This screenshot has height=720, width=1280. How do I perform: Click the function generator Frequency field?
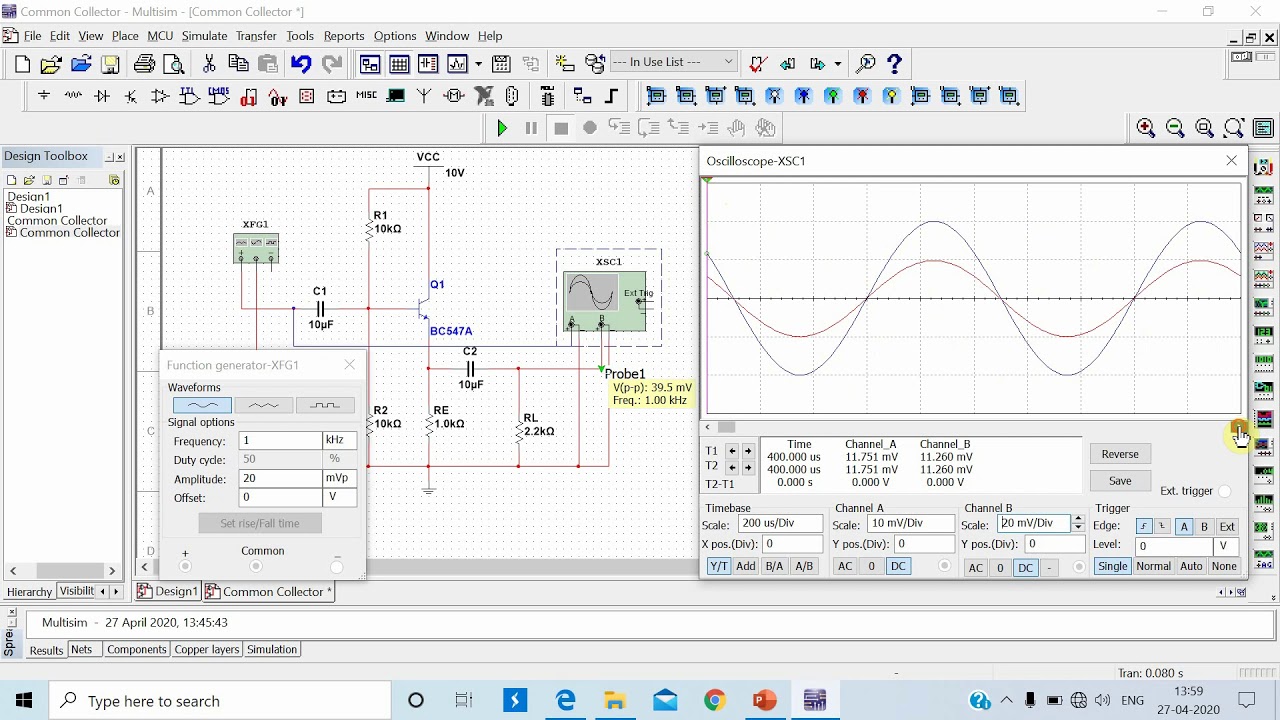[x=280, y=441]
